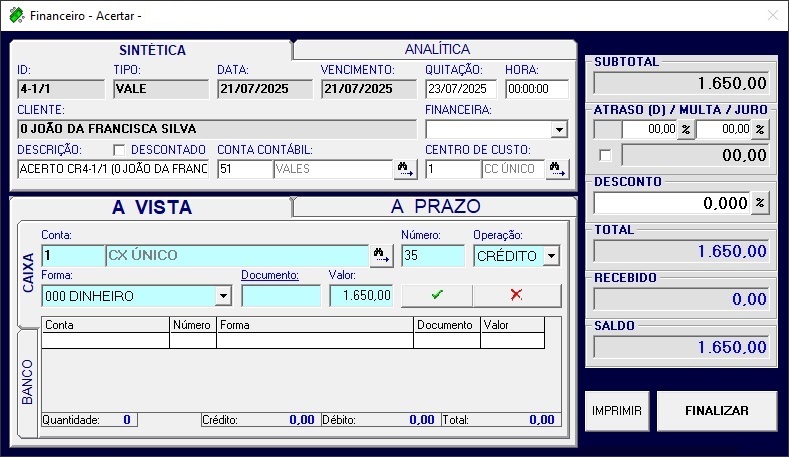Open the Centro de Custo search binoculars
The width and height of the screenshot is (789, 457).
[558, 169]
